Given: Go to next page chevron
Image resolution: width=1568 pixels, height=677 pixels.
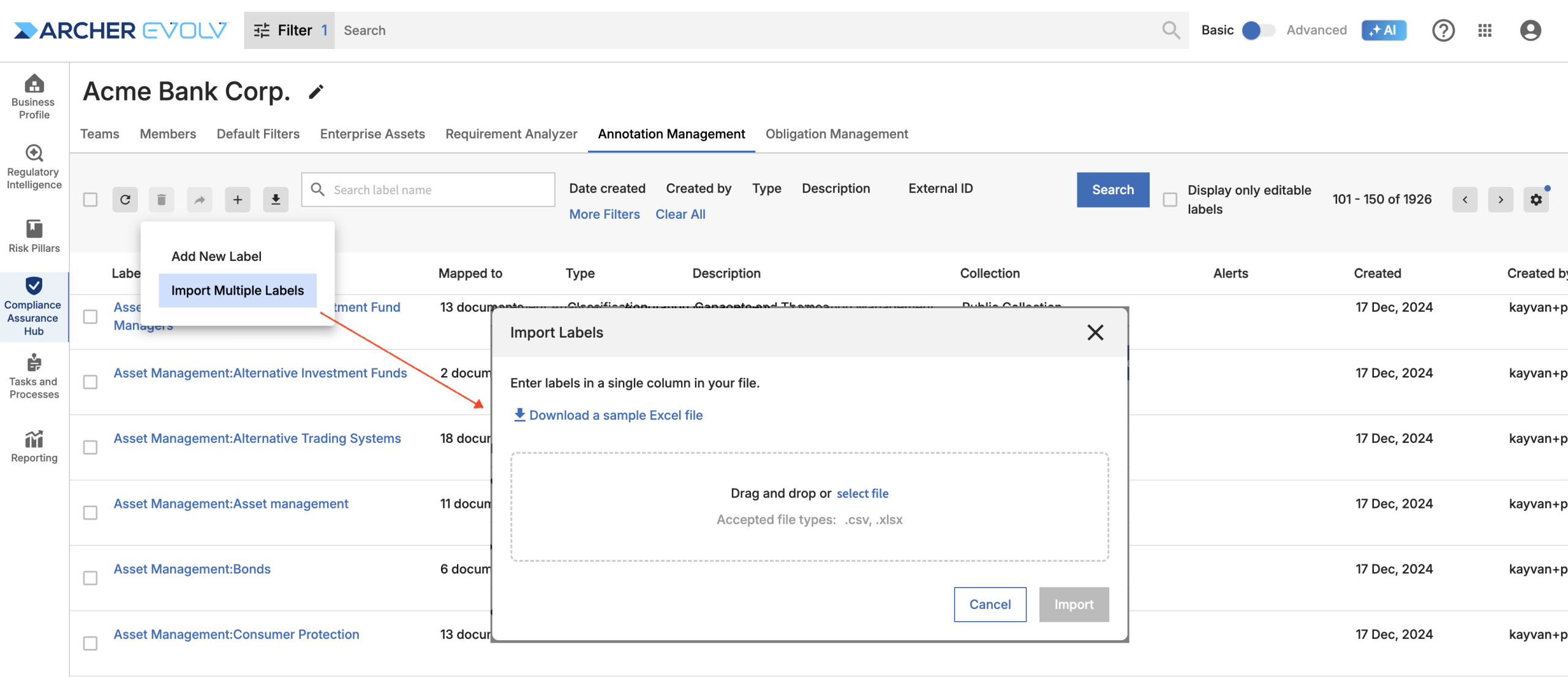Looking at the screenshot, I should point(1501,200).
